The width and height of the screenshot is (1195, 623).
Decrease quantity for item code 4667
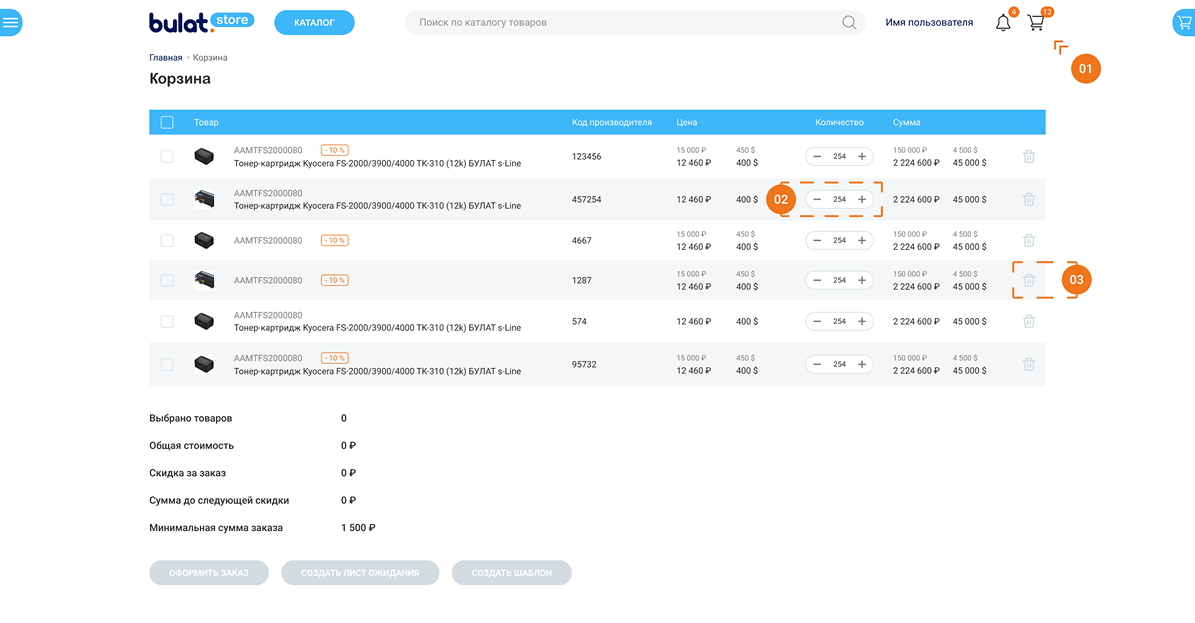(817, 241)
